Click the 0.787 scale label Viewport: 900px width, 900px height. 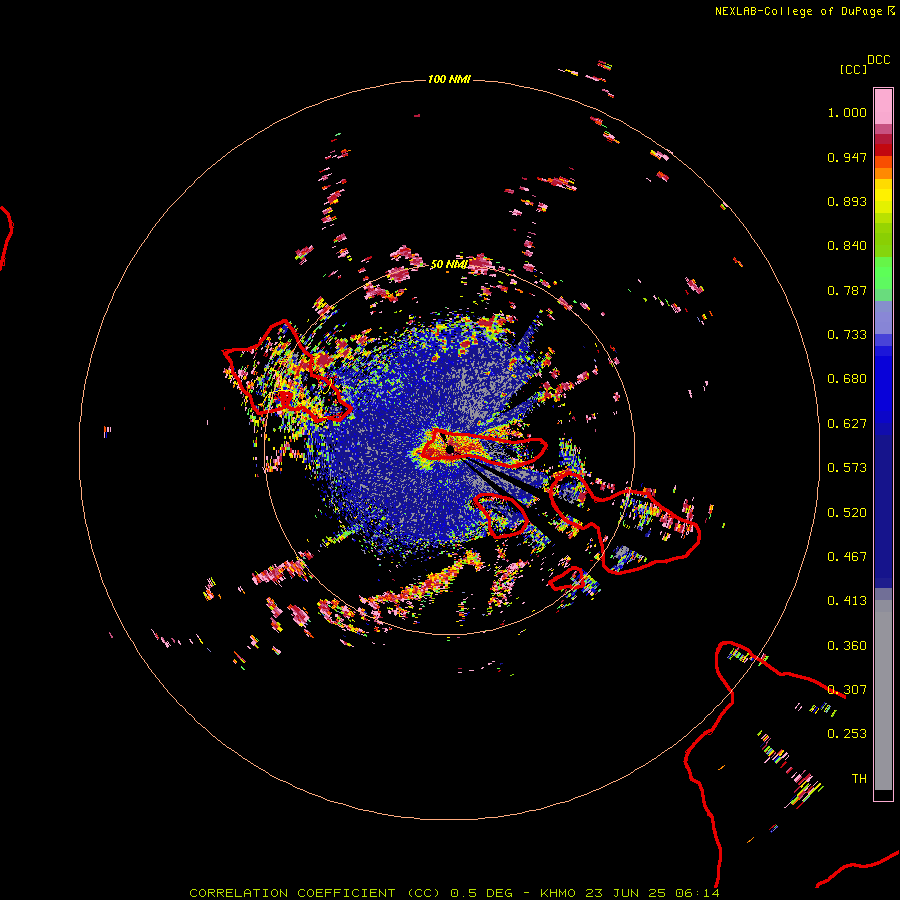(x=847, y=290)
